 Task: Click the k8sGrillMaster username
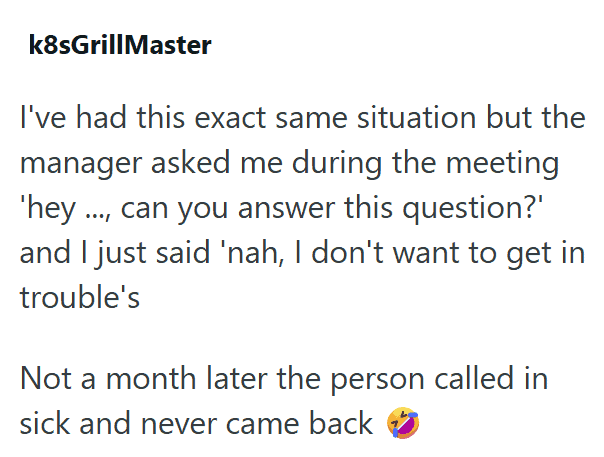120,47
